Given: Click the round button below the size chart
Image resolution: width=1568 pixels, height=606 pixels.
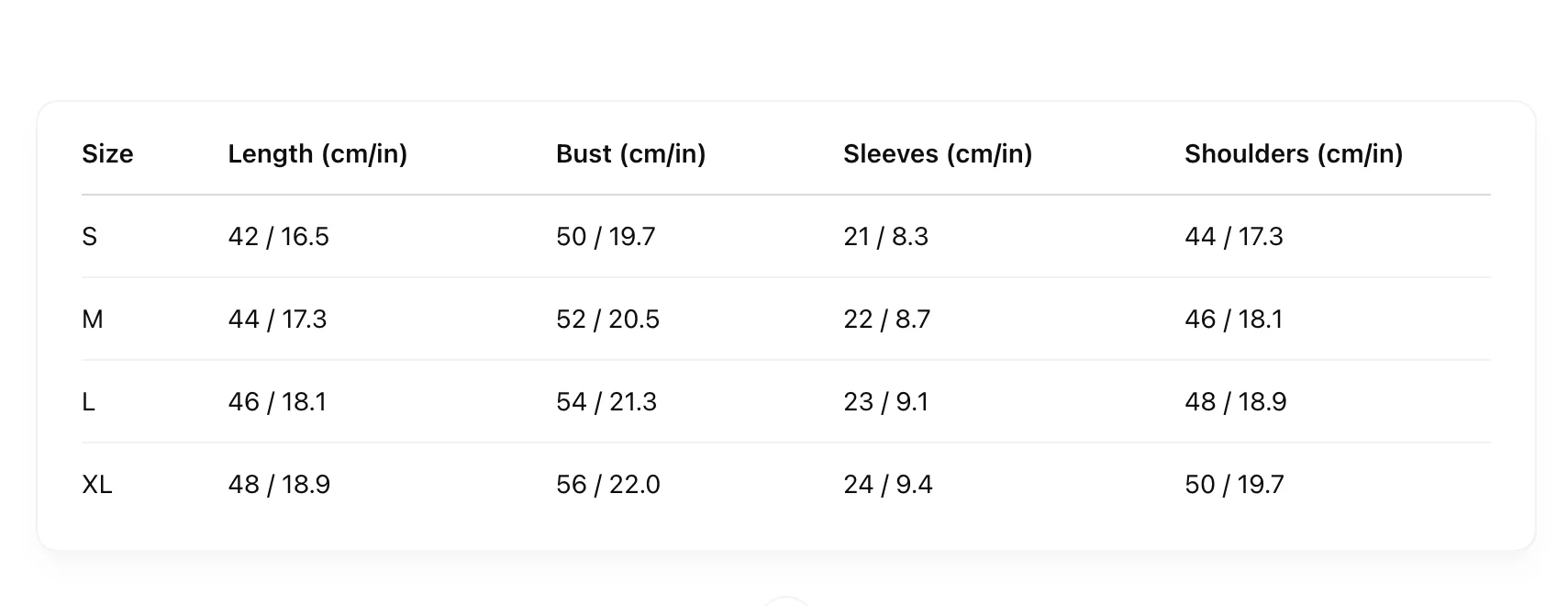Looking at the screenshot, I should click(786, 601).
